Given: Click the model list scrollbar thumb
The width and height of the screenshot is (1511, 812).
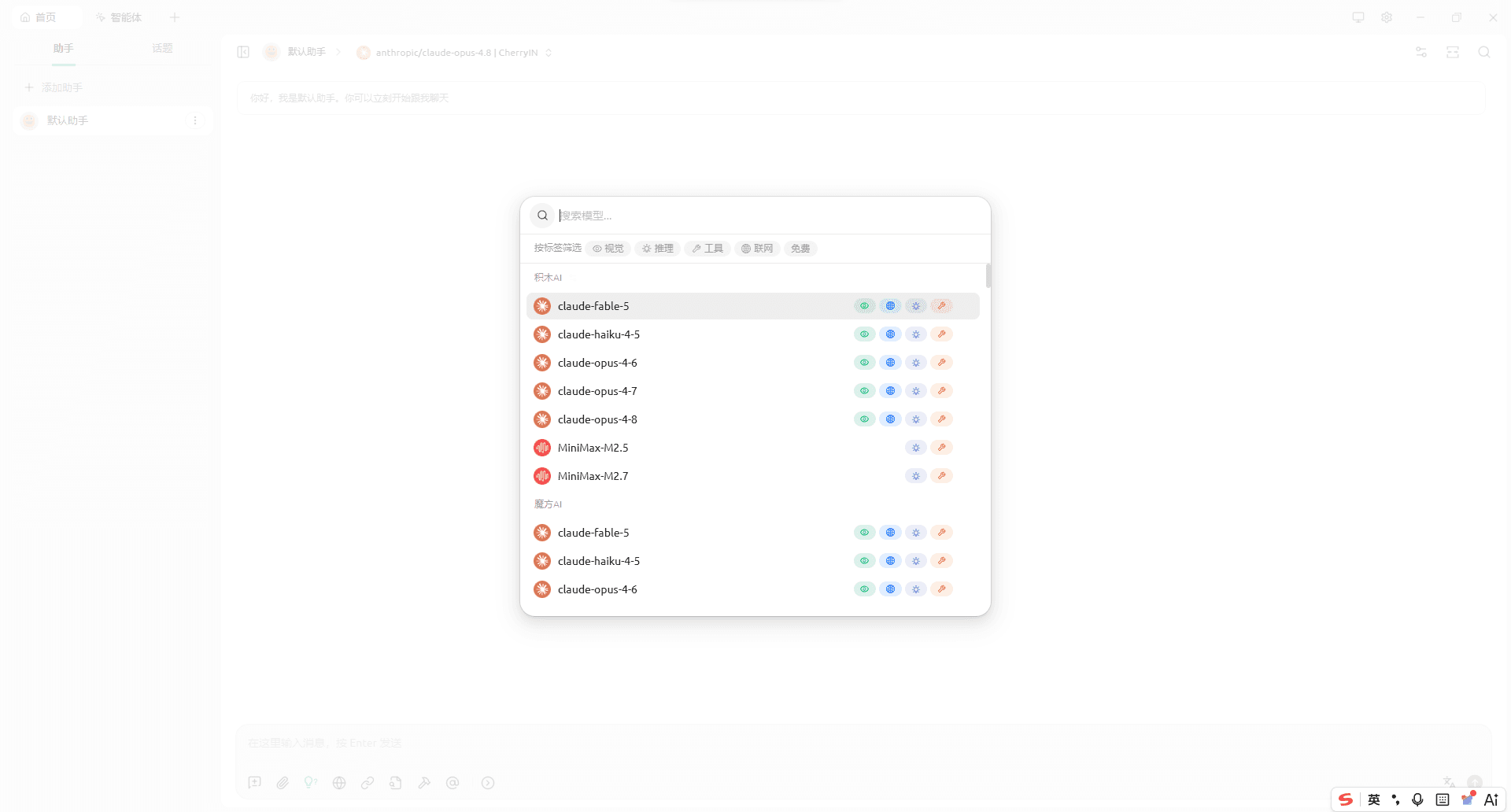Looking at the screenshot, I should [x=988, y=276].
